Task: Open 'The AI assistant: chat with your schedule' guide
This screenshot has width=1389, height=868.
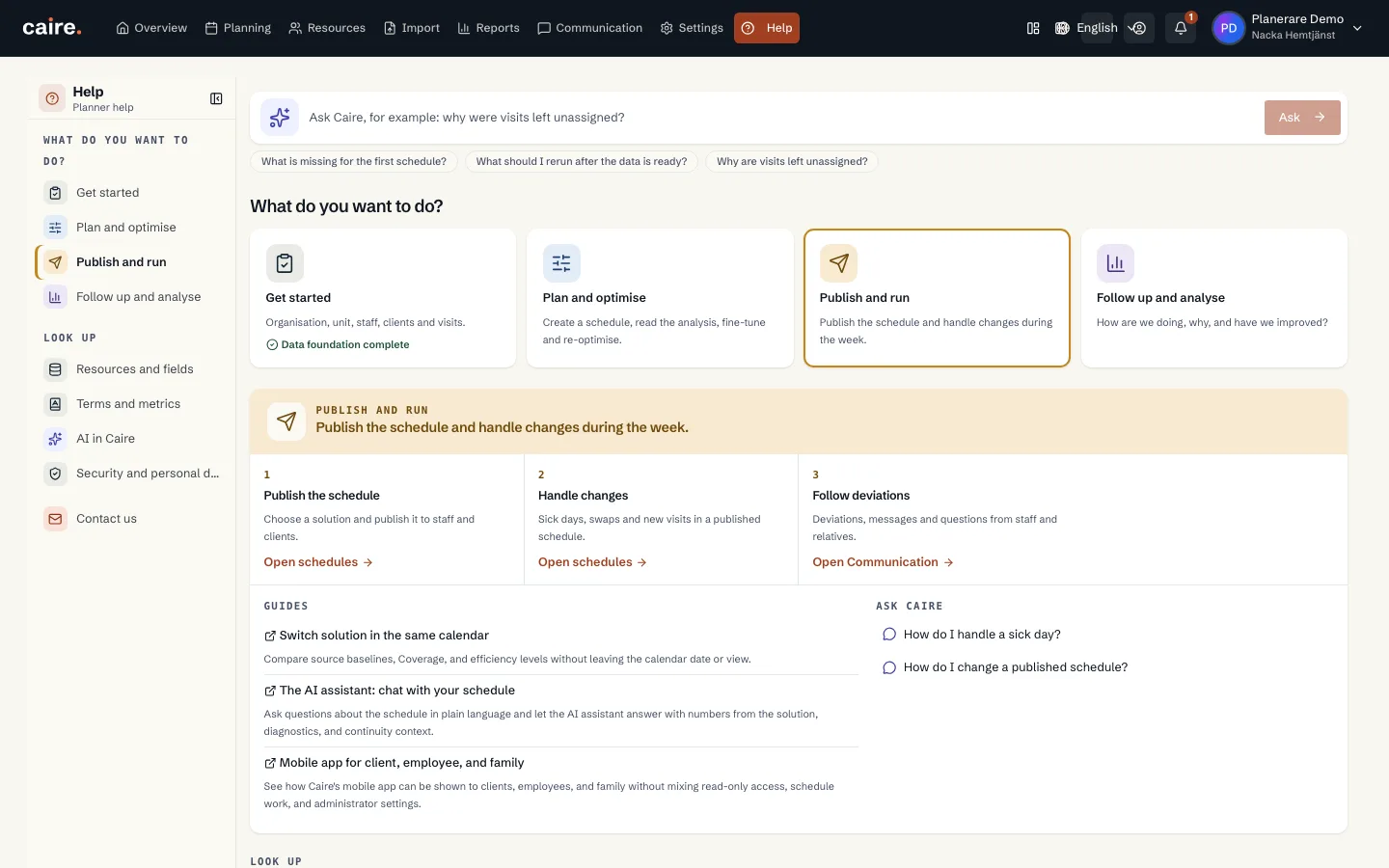Action: click(390, 691)
